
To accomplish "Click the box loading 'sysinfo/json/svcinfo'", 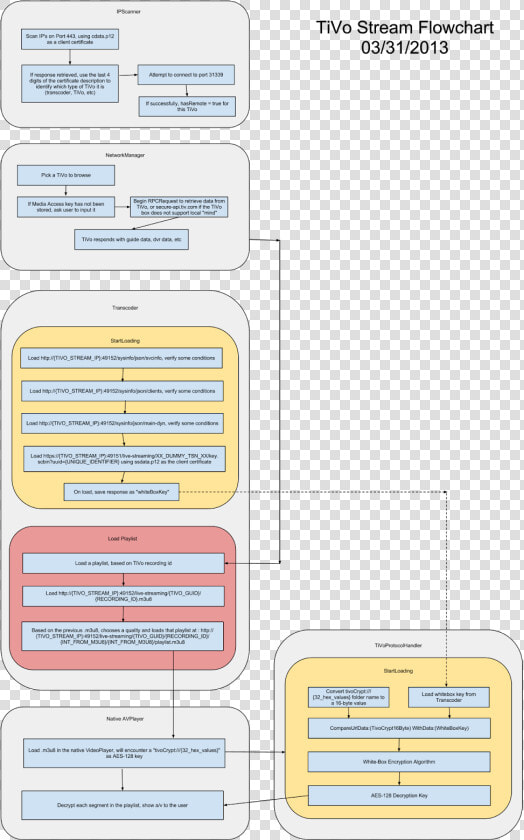I will click(121, 358).
